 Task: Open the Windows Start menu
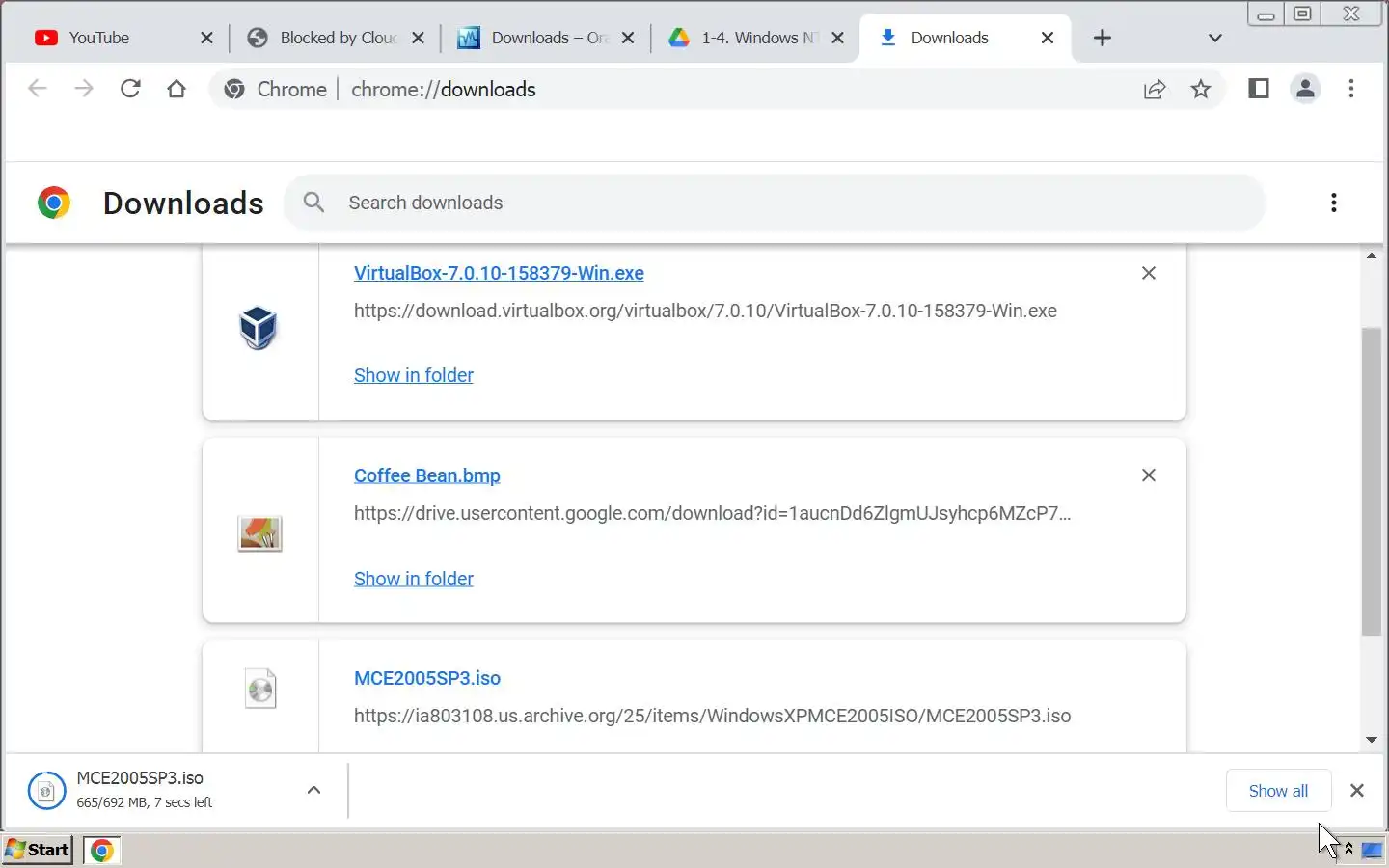(x=38, y=850)
